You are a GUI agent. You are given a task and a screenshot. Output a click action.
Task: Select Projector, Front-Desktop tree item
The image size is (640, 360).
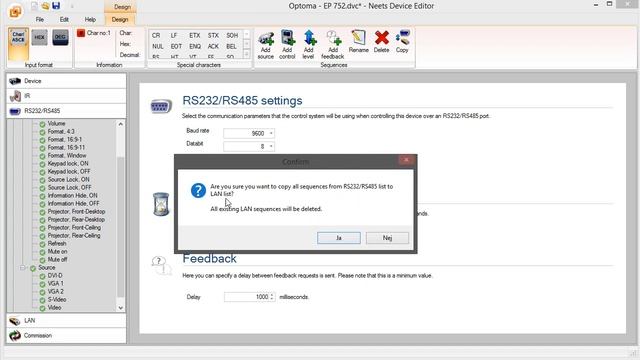pyautogui.click(x=76, y=211)
